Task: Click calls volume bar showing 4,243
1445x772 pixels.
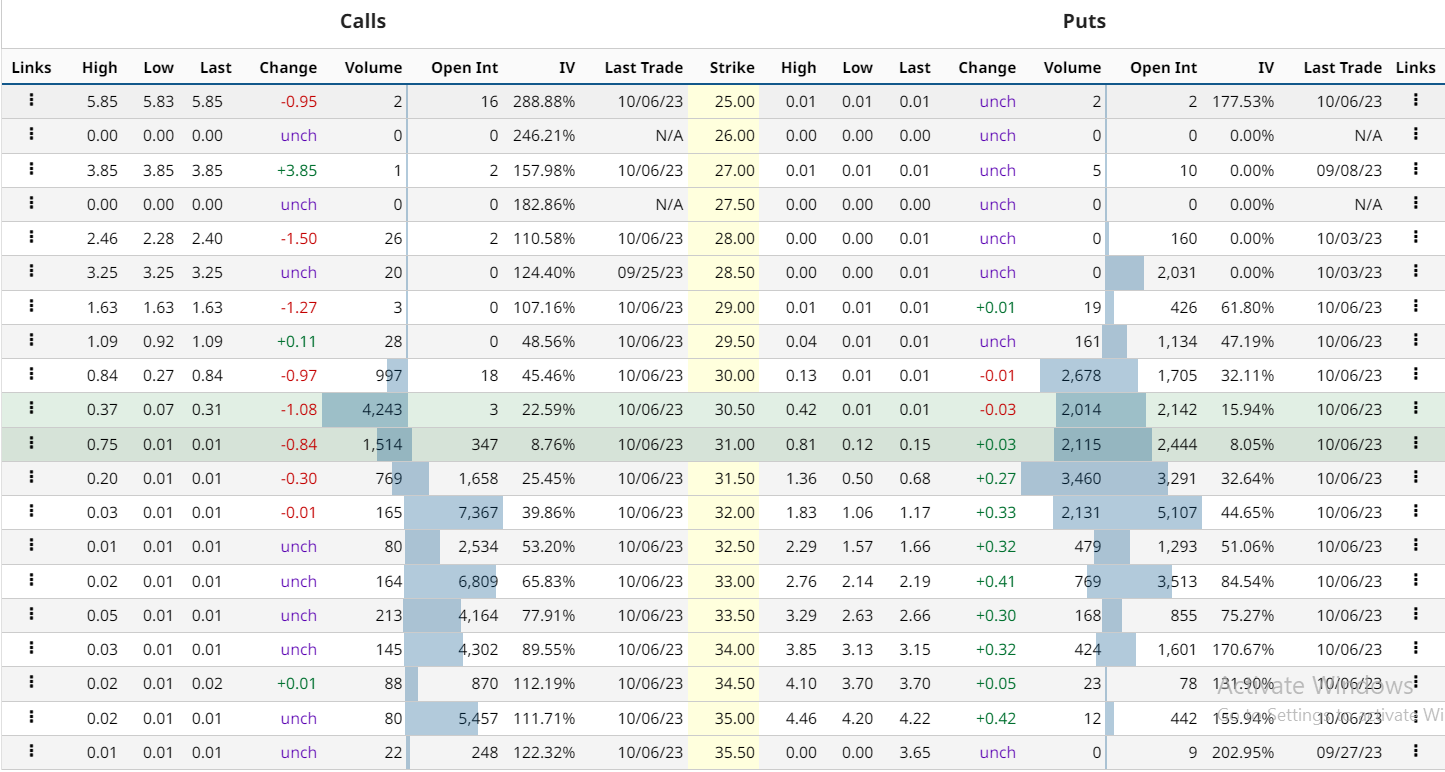Action: tap(364, 409)
